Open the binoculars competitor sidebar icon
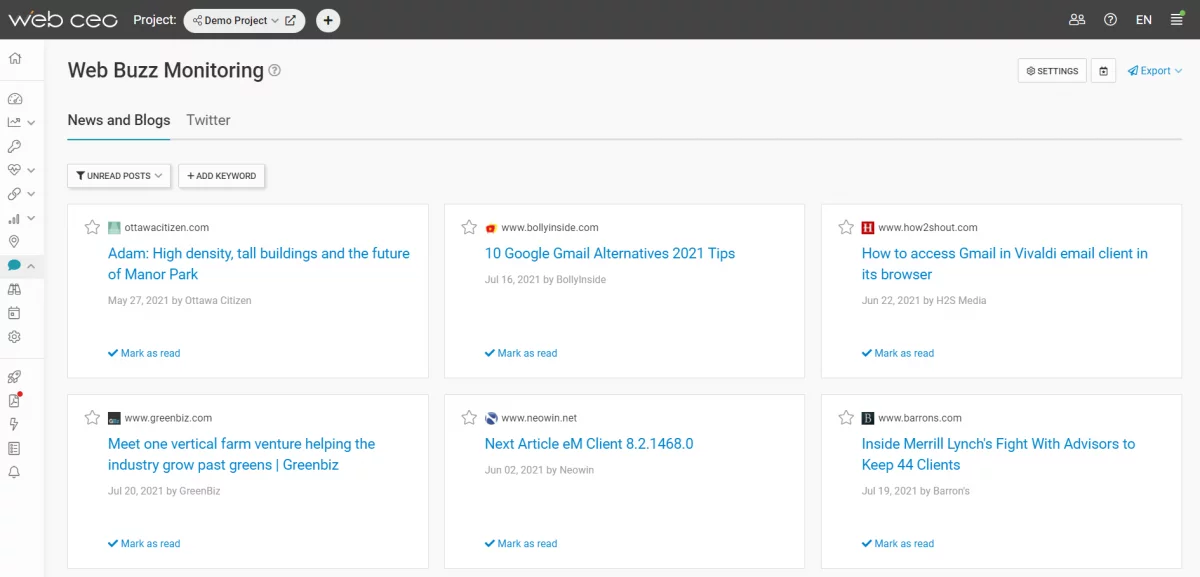 tap(14, 289)
